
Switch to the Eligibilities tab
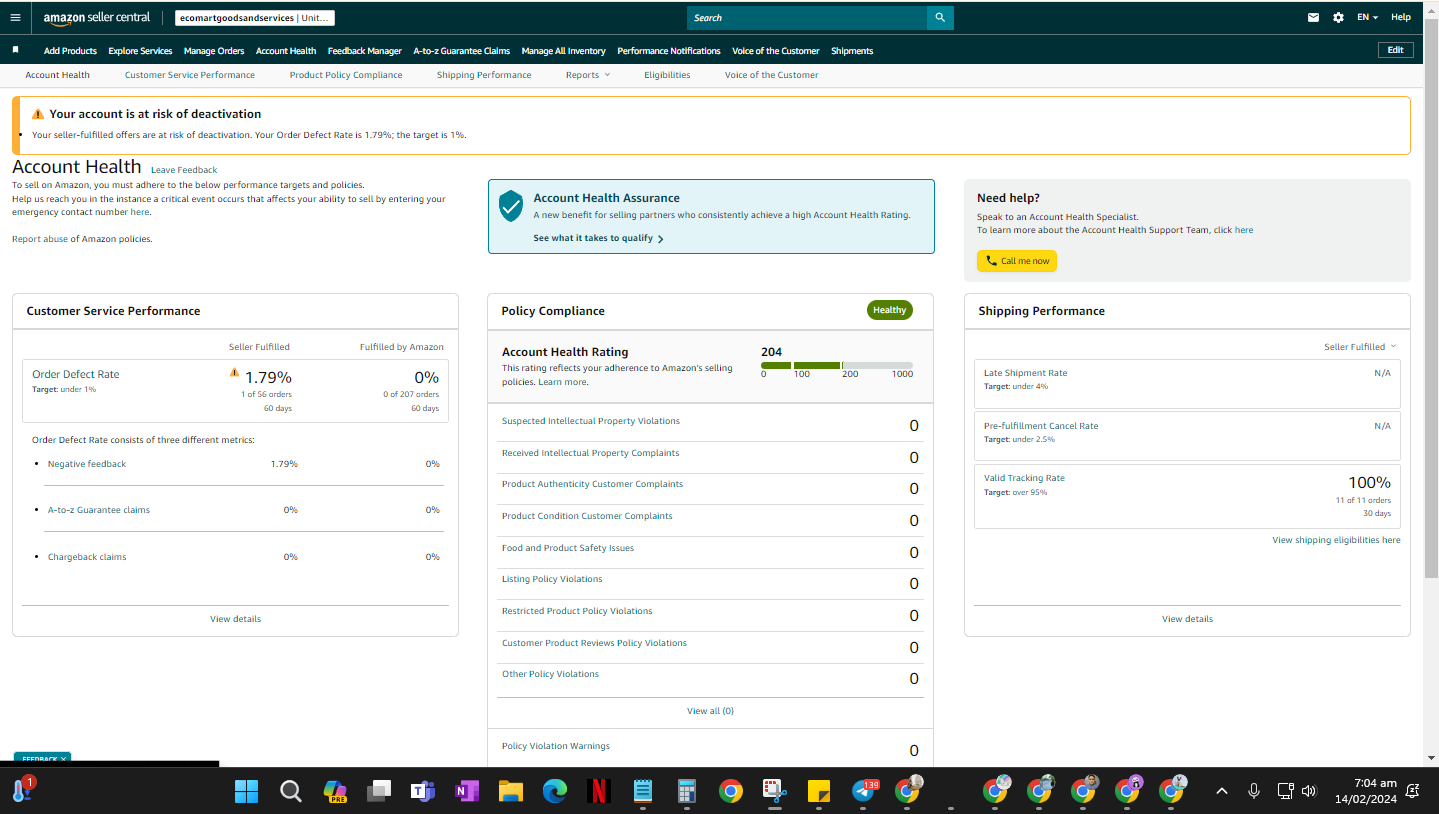(667, 75)
